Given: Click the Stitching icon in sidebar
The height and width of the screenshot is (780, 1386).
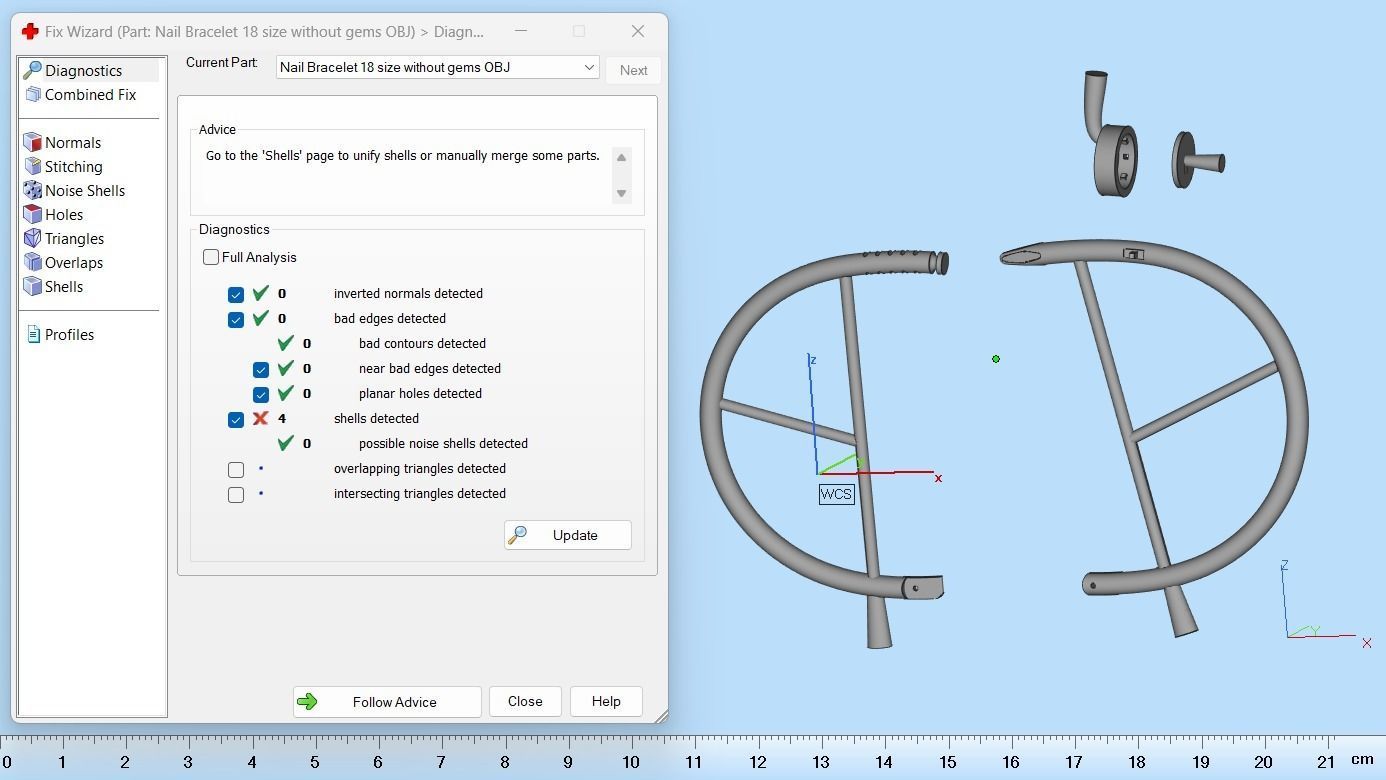Looking at the screenshot, I should coord(33,167).
